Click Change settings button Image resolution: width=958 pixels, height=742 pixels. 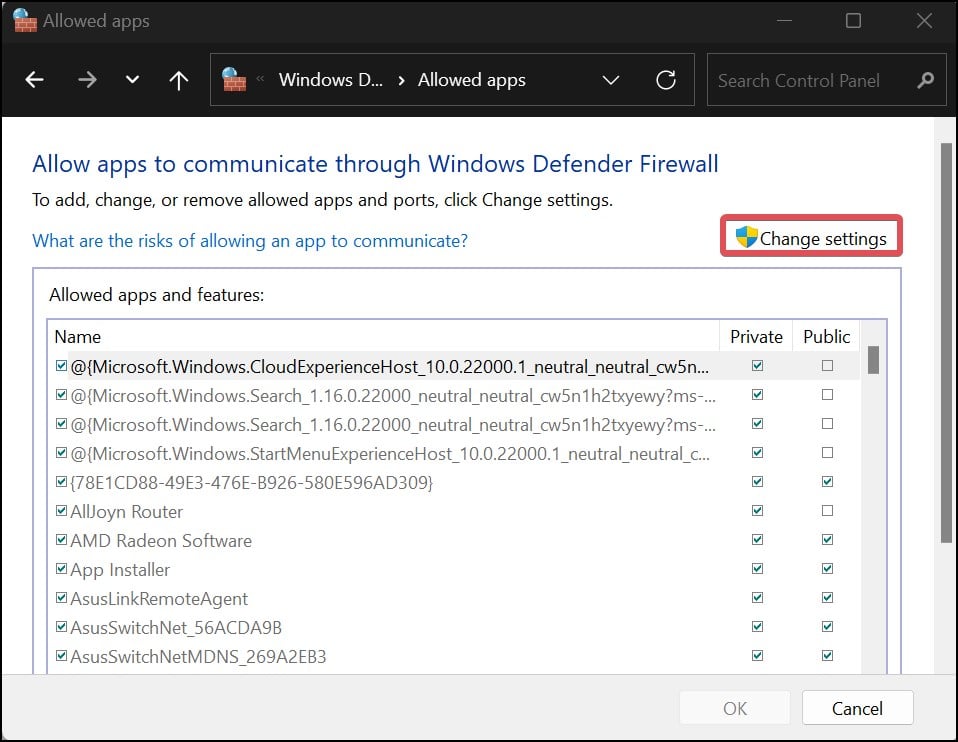coord(811,236)
